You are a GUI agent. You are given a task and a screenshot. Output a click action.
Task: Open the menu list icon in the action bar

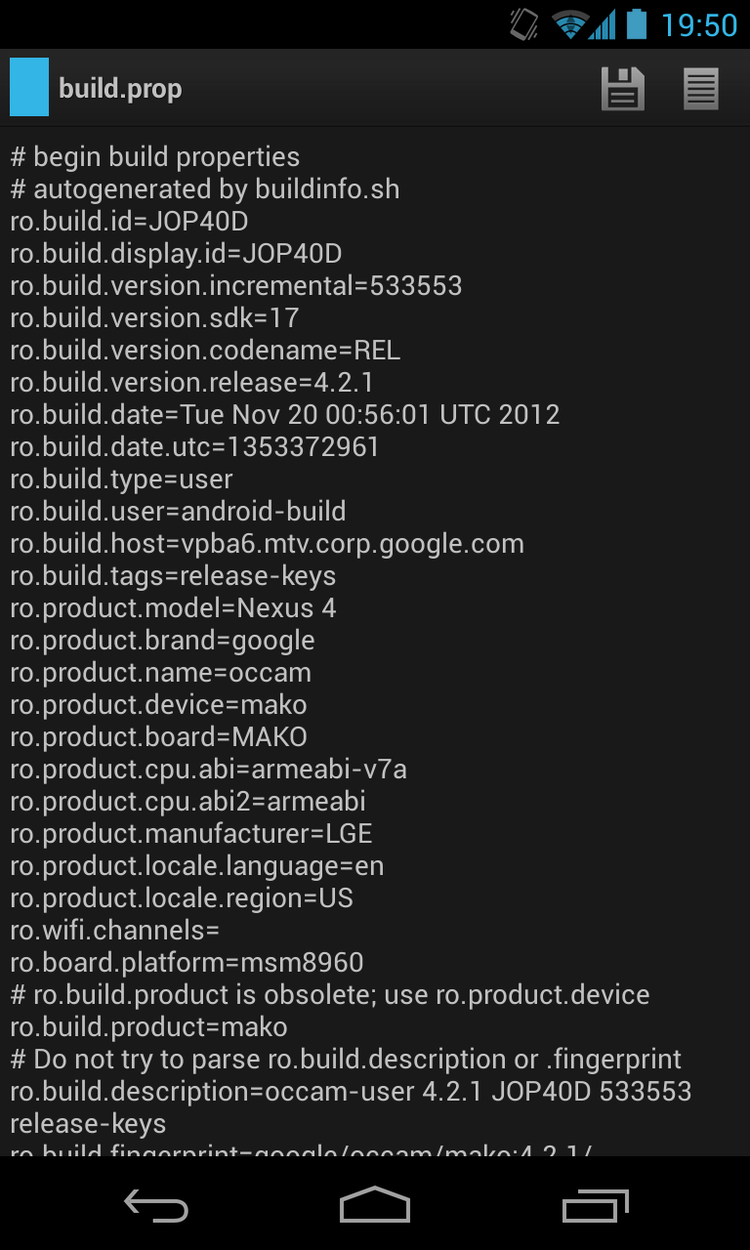coord(701,89)
